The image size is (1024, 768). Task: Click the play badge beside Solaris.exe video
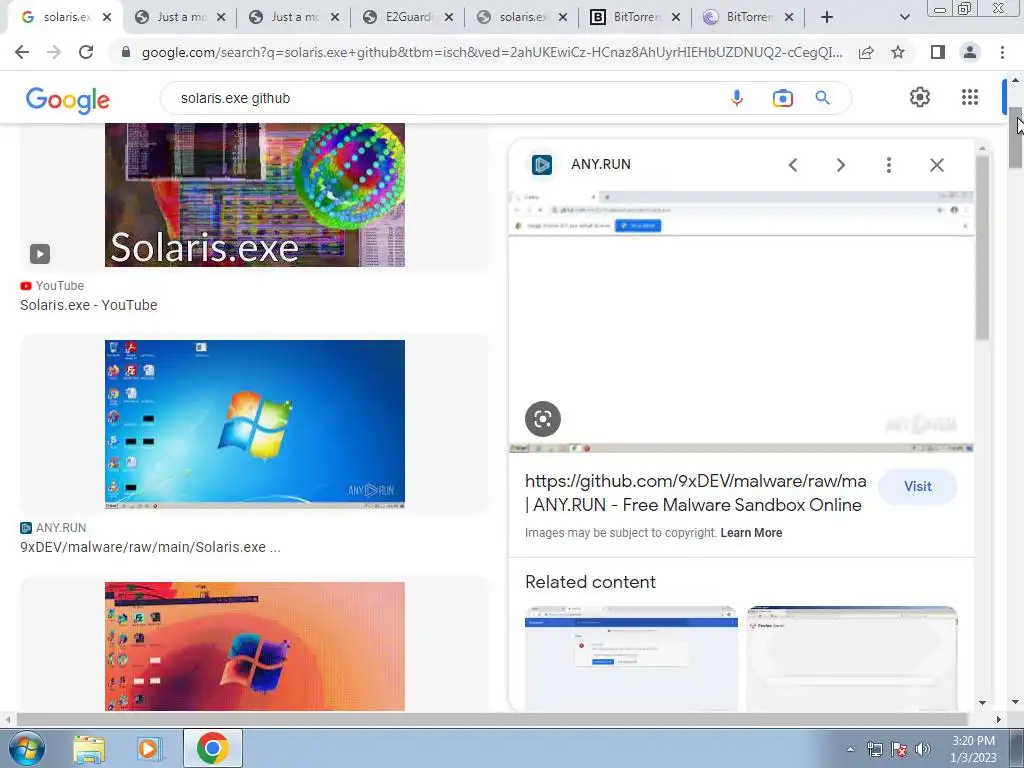pos(40,253)
